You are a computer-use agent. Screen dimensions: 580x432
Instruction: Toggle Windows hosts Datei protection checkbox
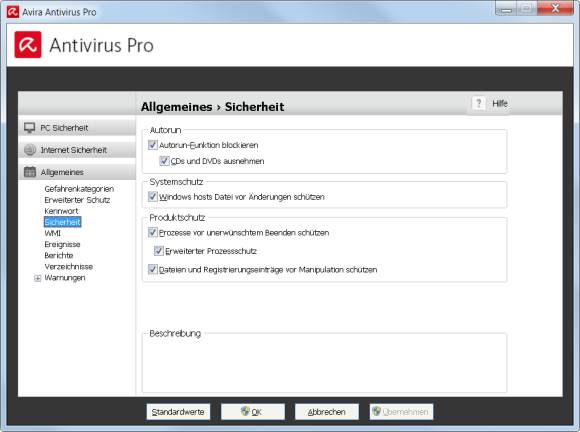pos(152,196)
